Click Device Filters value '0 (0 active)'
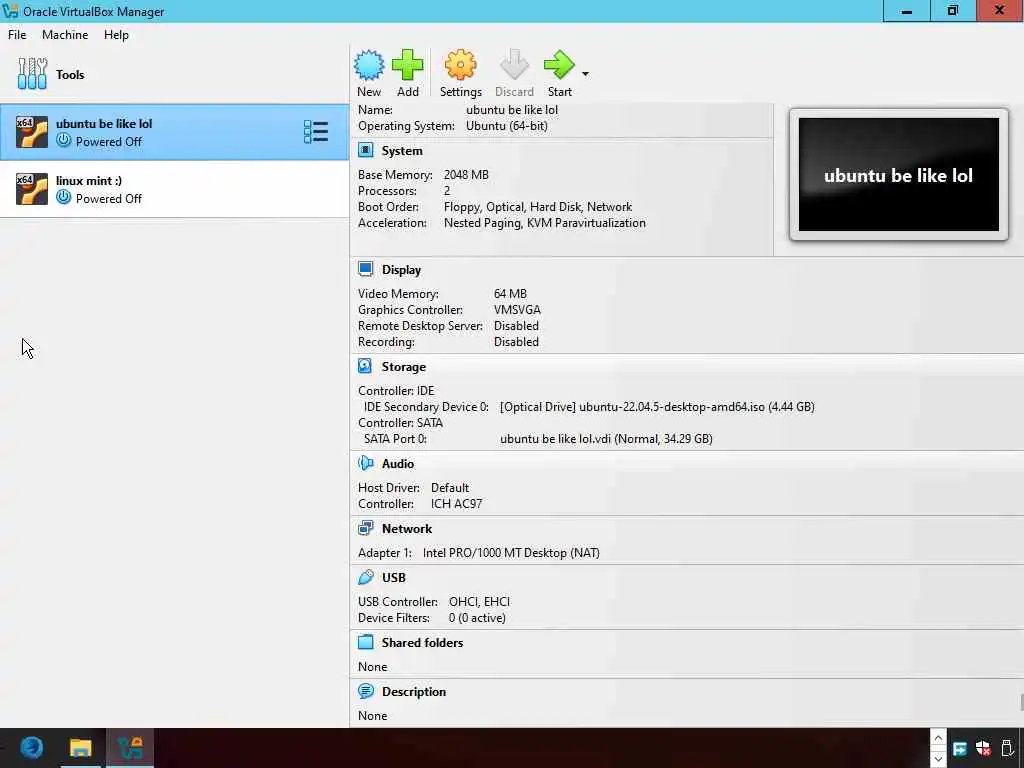 [x=477, y=618]
